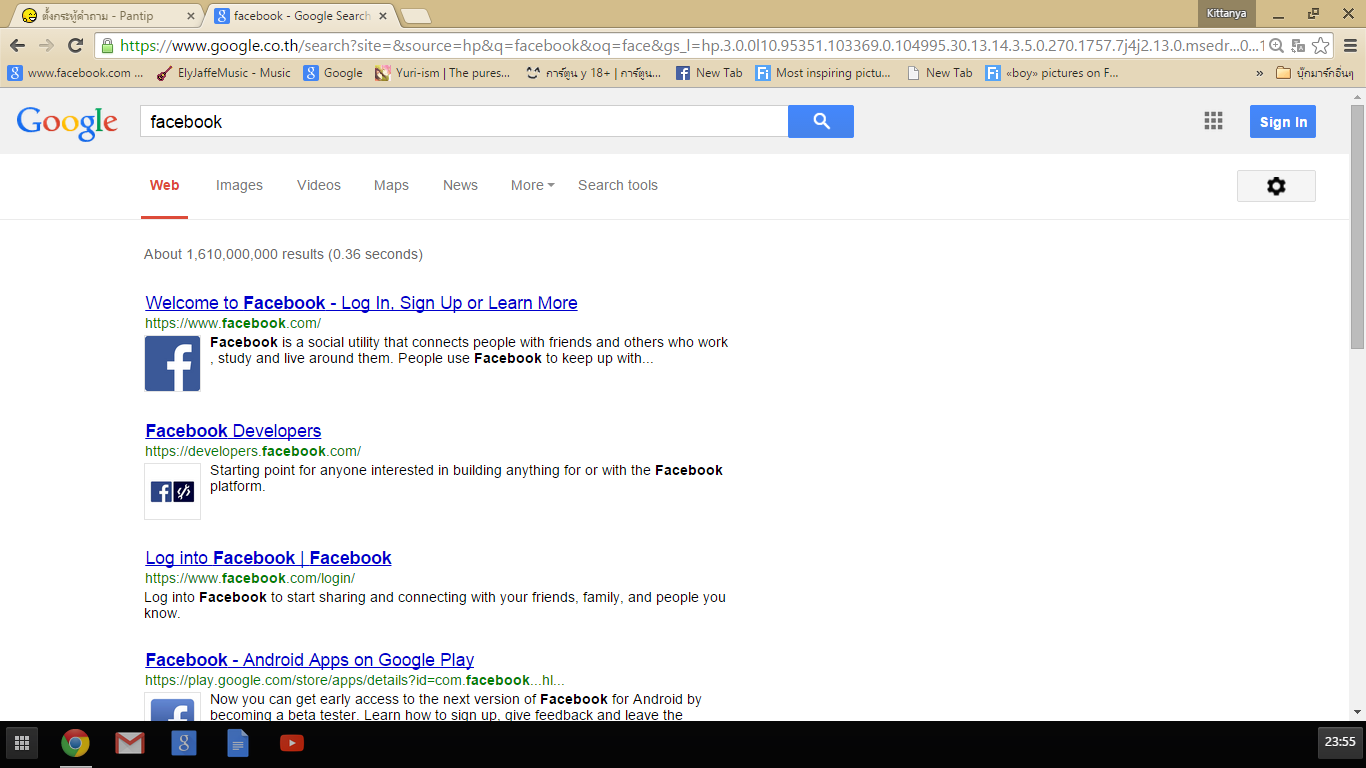
Task: Click the Facebook Developers result thumbnail
Action: click(172, 491)
